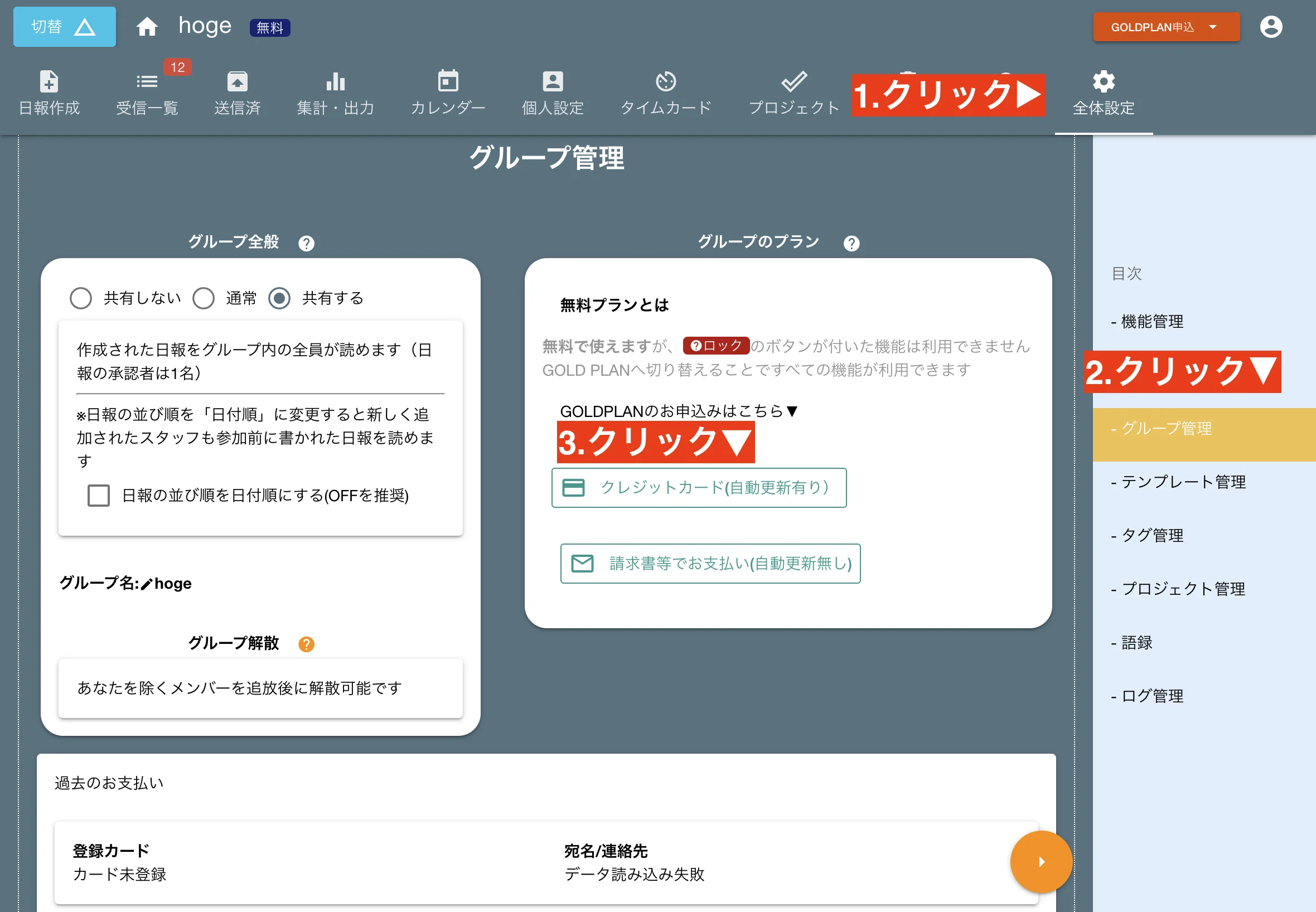Open the 集計・出力 bar chart icon
Screen dimensions: 1316x912
[336, 81]
